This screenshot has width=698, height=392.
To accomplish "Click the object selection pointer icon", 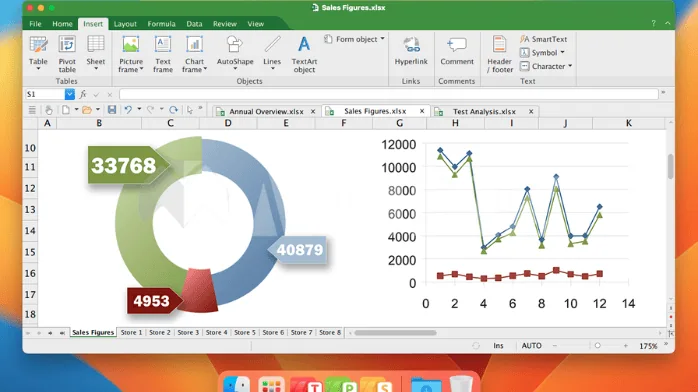I will point(190,109).
